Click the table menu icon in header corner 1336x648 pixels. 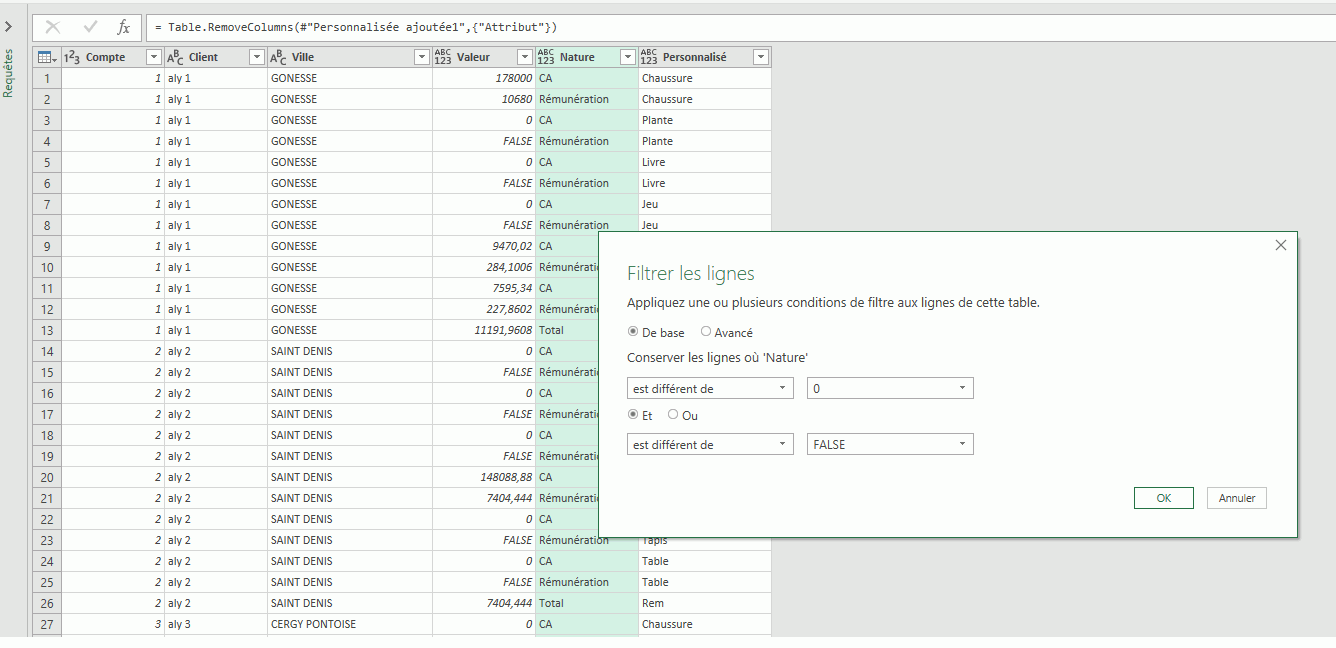coord(45,58)
